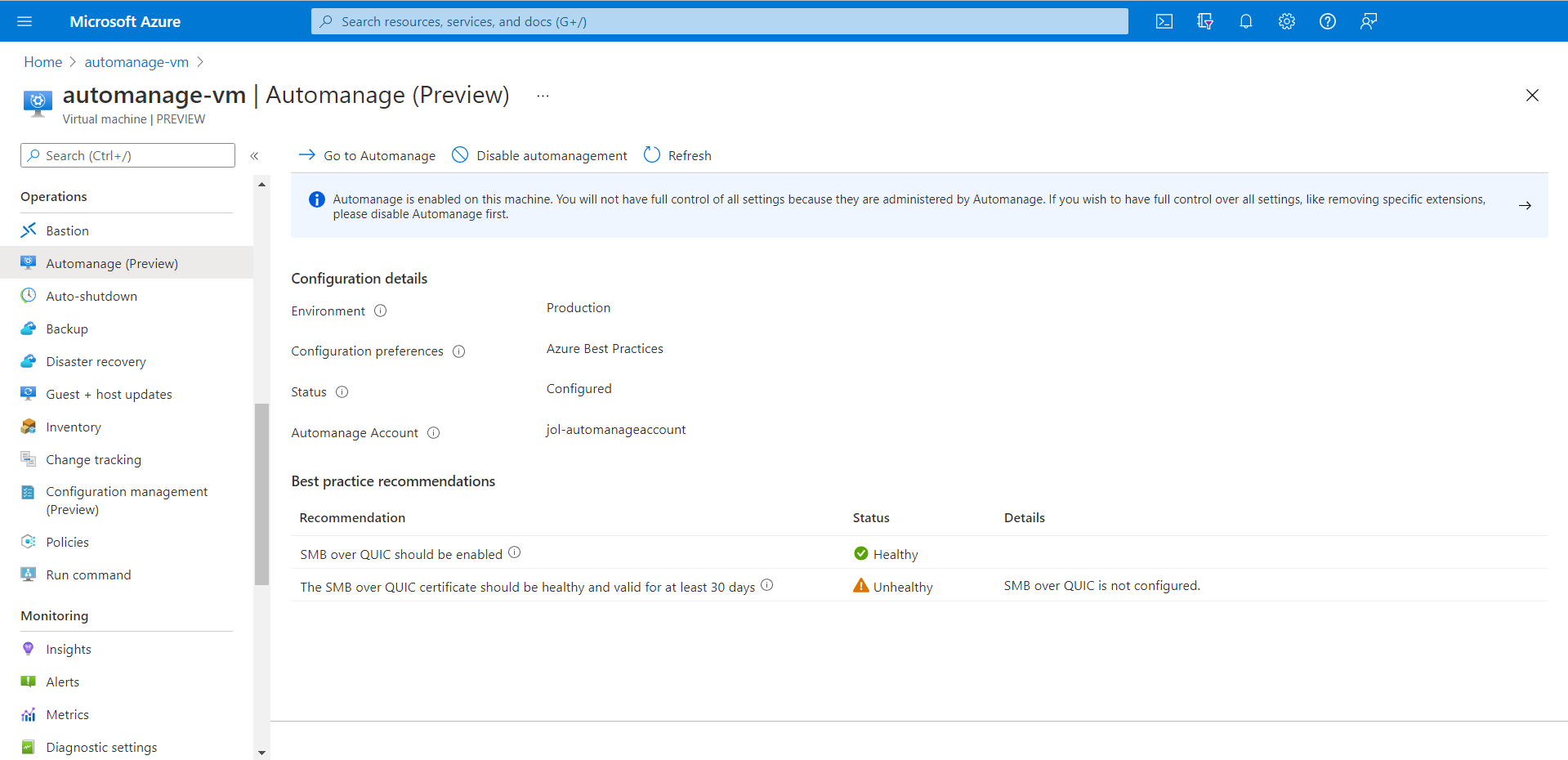The width and height of the screenshot is (1568, 760).
Task: Click the Bastion icon in sidebar
Action: click(29, 230)
